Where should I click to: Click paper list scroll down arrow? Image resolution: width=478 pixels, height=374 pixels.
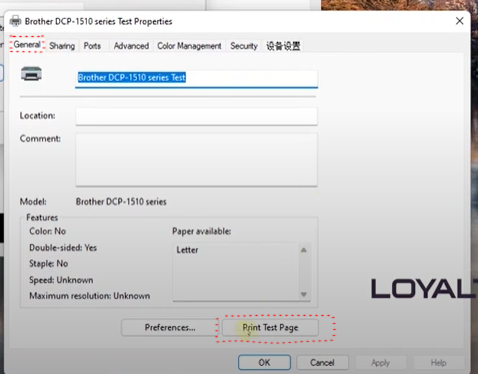pos(304,294)
